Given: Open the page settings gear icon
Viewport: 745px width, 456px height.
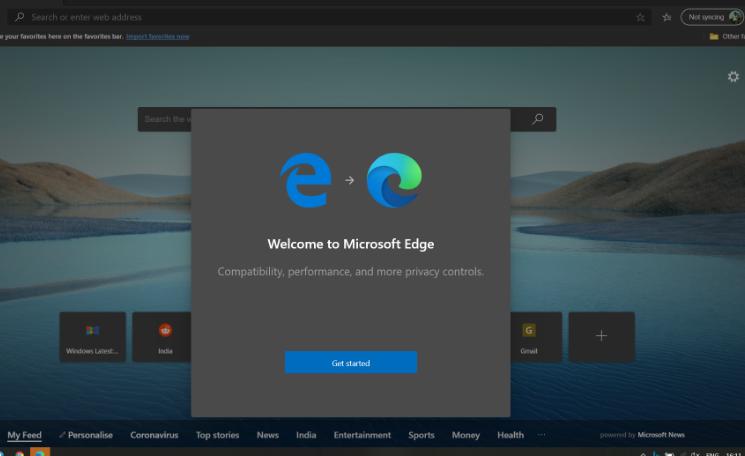Looking at the screenshot, I should click(733, 76).
